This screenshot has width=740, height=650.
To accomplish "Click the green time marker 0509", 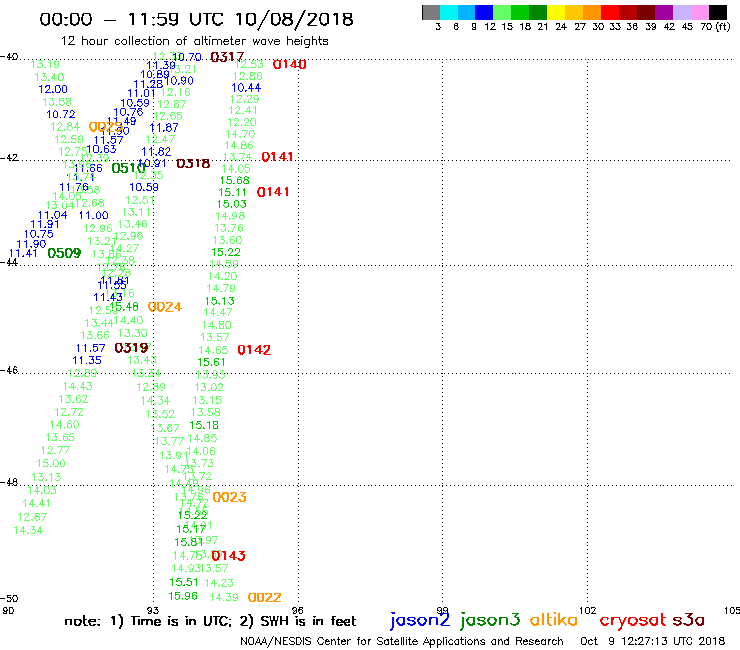I will (x=64, y=253).
